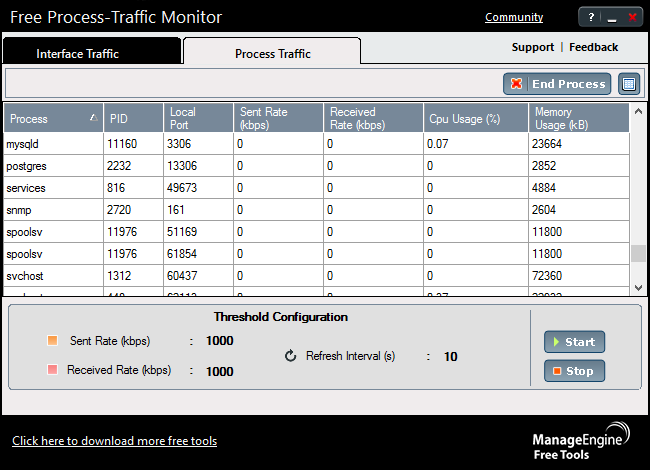The height and width of the screenshot is (470, 650).
Task: Sort by the PID column header
Action: pos(133,118)
